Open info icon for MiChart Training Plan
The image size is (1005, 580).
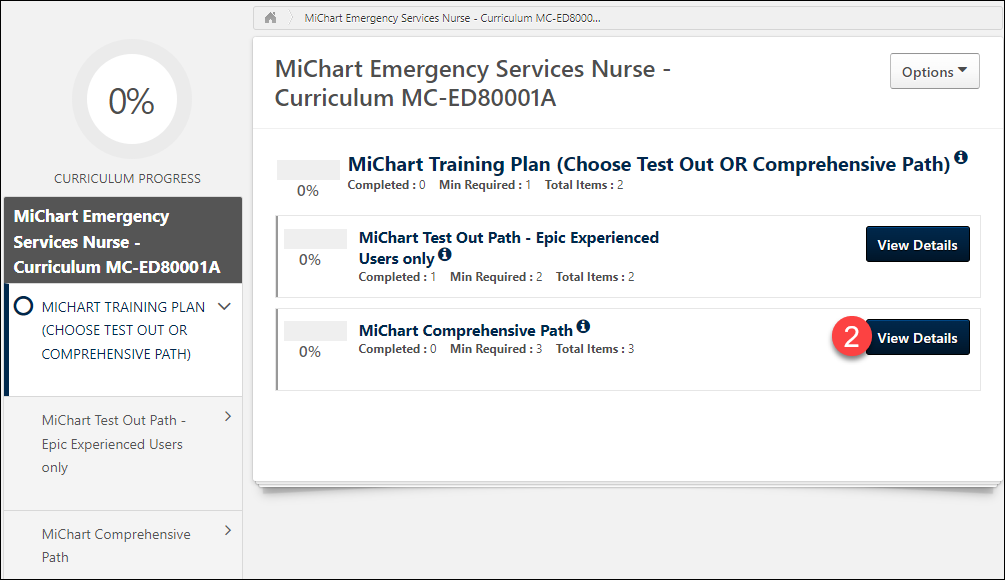click(x=961, y=158)
